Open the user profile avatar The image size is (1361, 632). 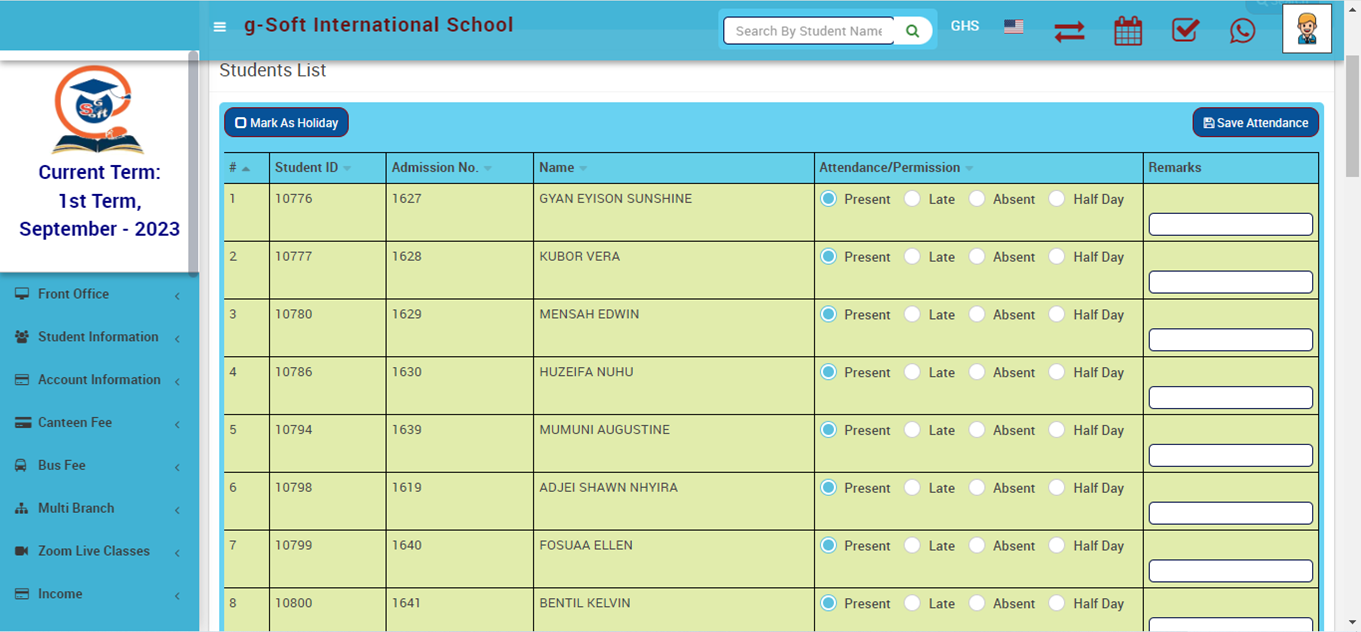[1307, 28]
